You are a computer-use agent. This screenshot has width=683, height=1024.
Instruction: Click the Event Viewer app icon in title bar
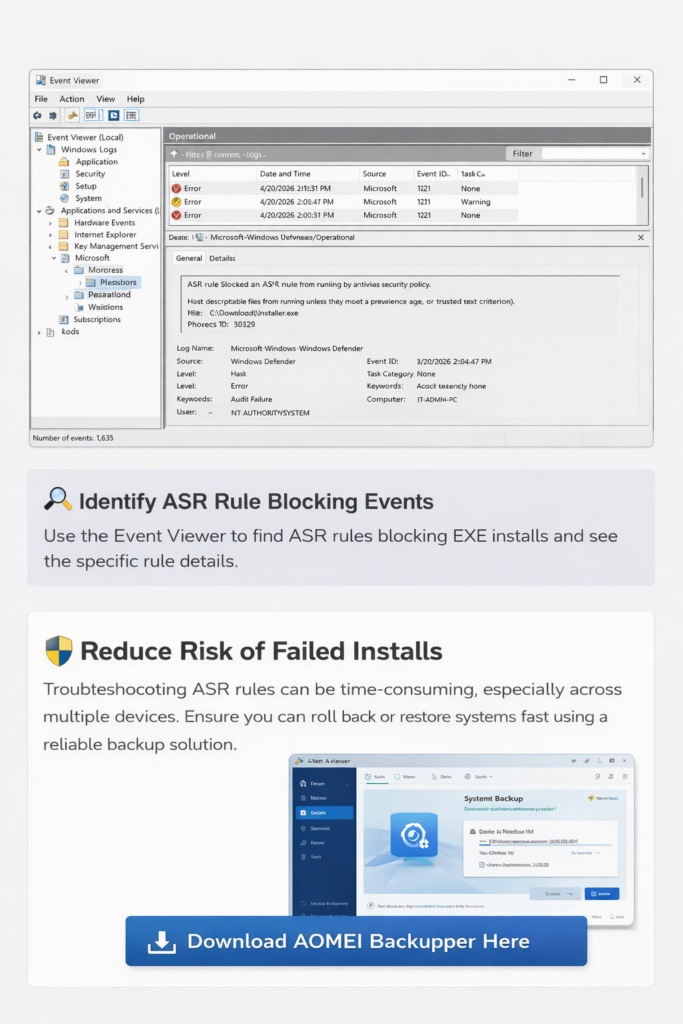(x=41, y=80)
